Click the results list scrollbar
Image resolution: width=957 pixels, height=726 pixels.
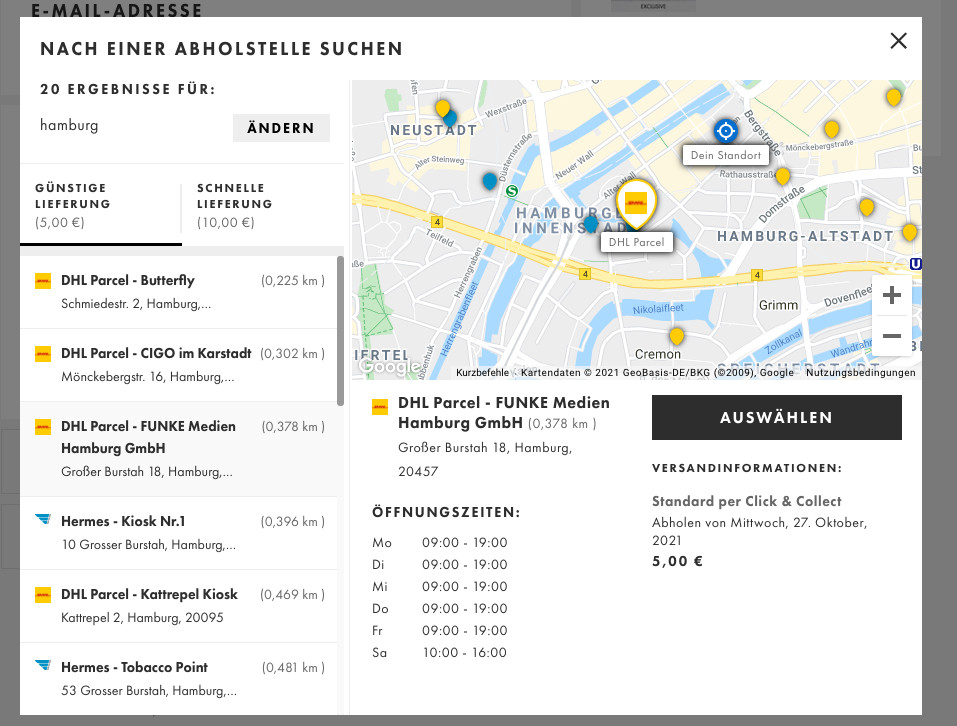pyautogui.click(x=340, y=331)
